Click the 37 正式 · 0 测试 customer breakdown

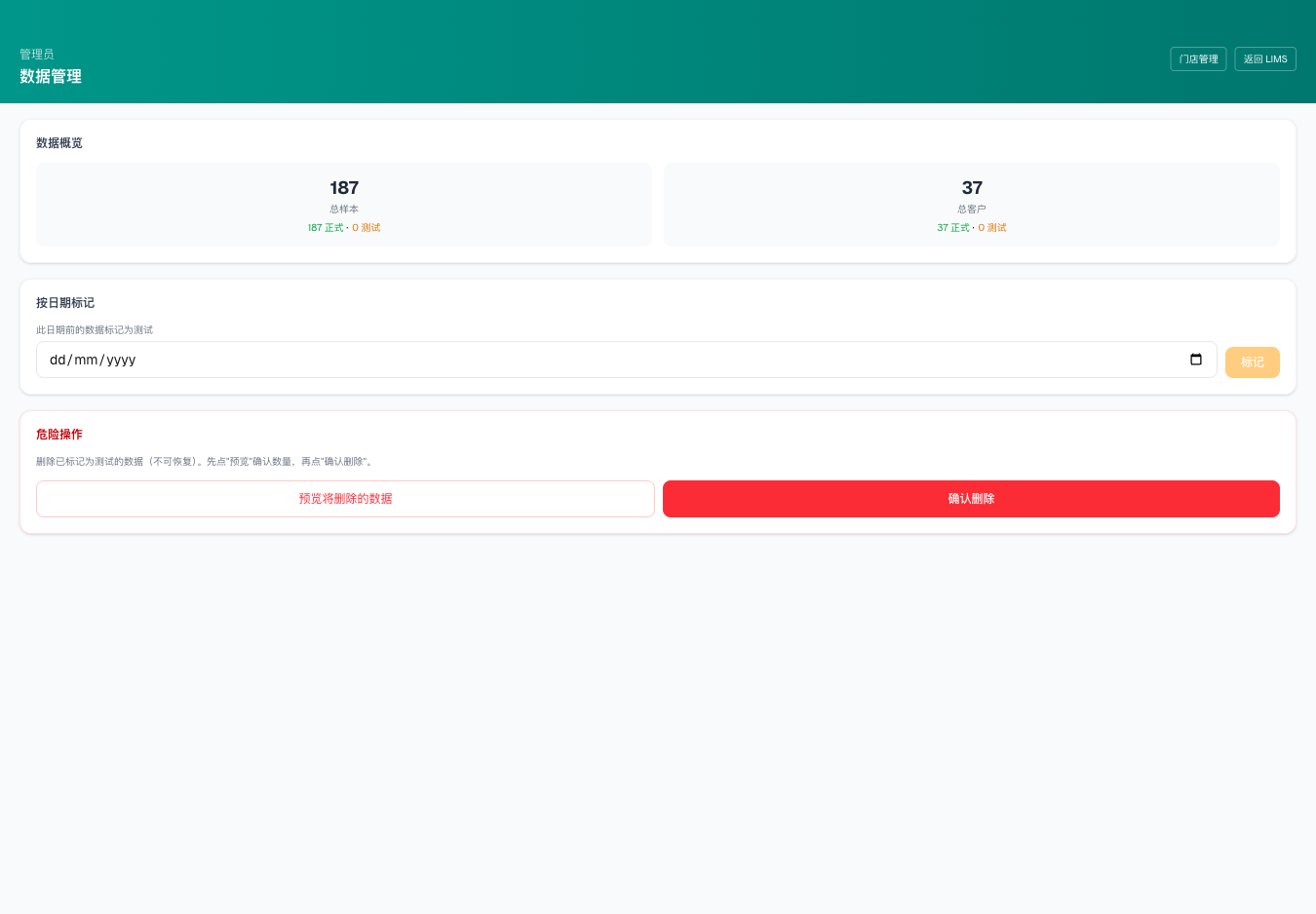(972, 228)
